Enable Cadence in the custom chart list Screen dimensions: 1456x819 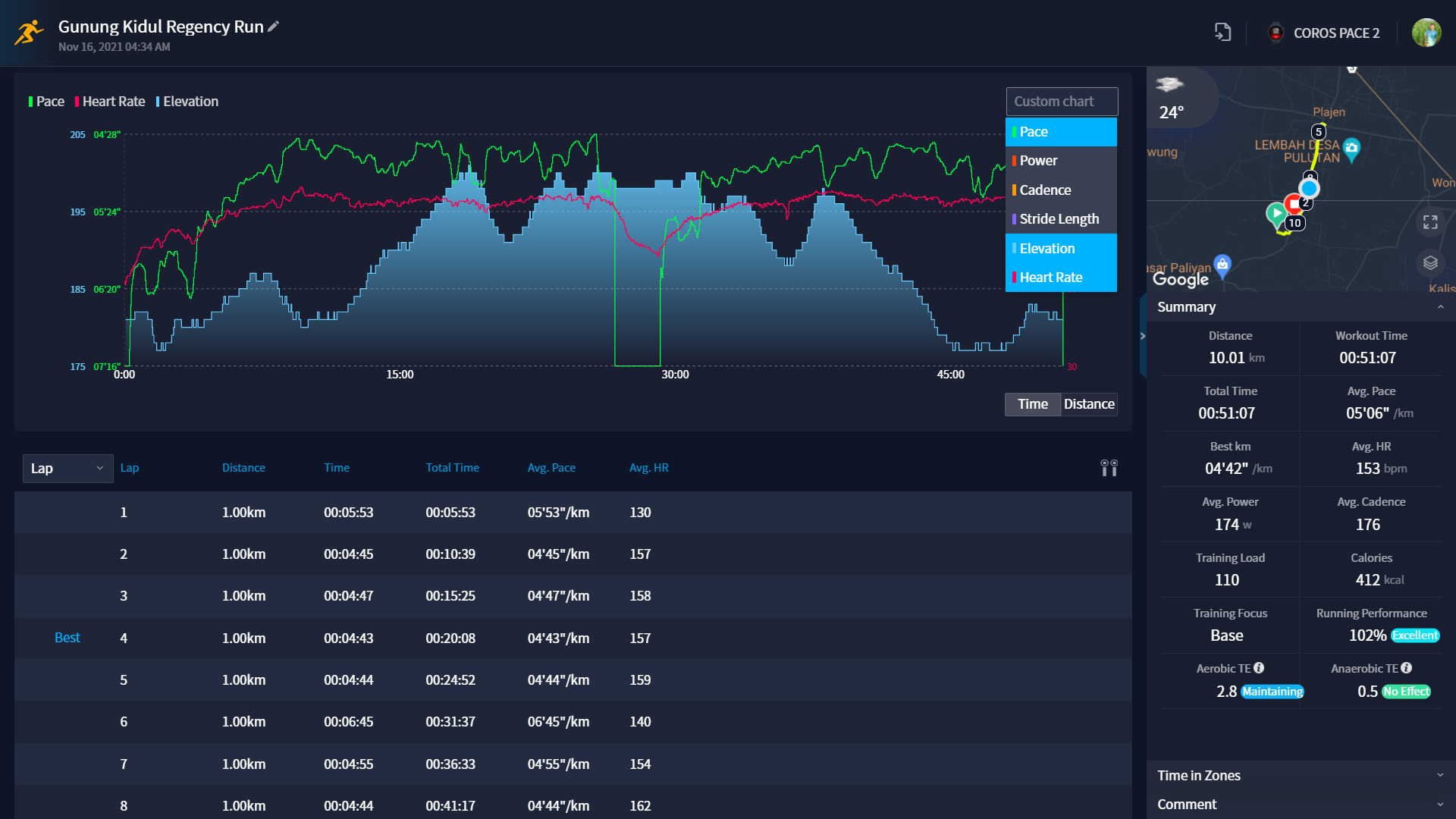[1061, 190]
